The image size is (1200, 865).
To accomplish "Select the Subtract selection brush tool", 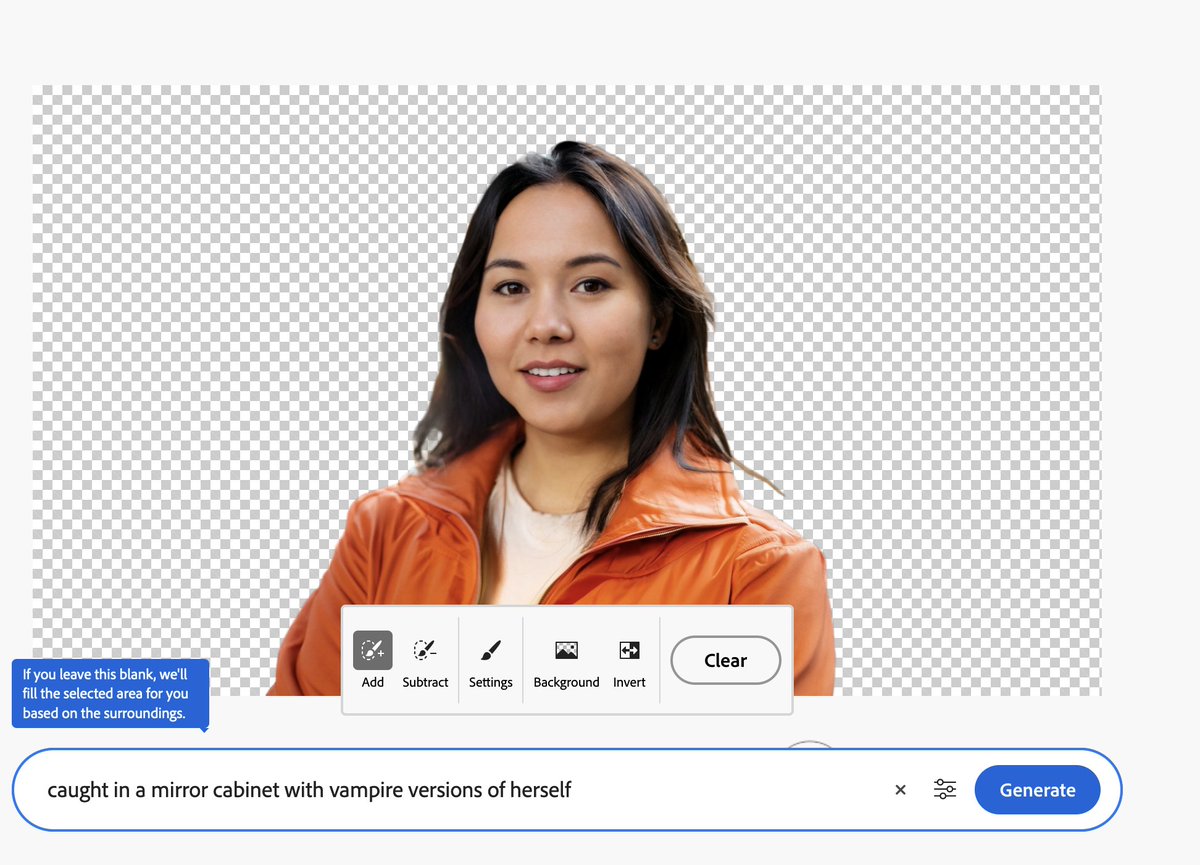I will click(x=425, y=660).
